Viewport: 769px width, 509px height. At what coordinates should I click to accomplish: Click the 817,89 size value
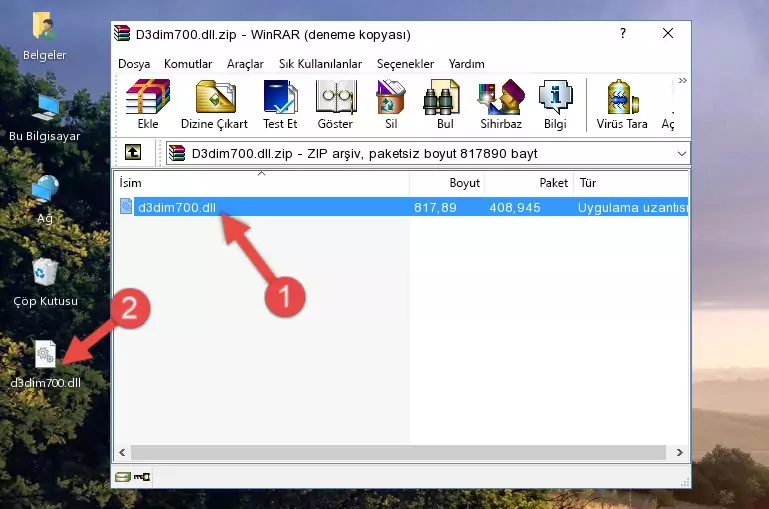pos(435,207)
